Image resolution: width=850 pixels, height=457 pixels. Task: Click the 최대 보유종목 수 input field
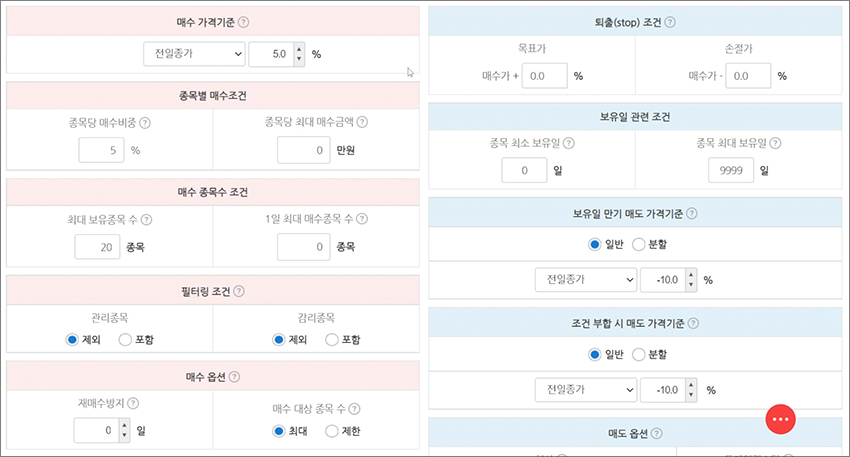pos(97,247)
